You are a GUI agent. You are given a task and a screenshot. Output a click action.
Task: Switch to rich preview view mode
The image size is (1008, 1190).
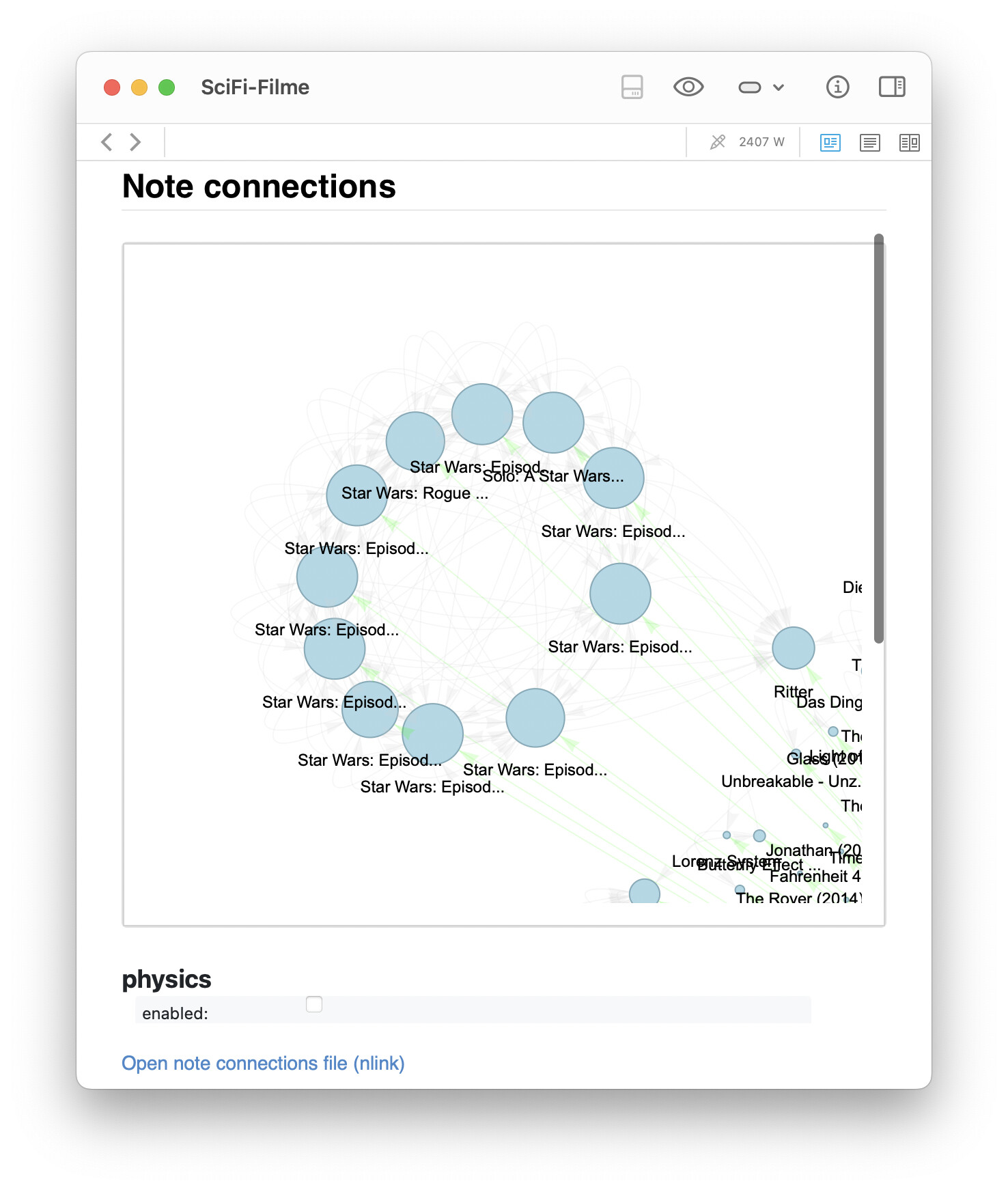click(x=830, y=142)
